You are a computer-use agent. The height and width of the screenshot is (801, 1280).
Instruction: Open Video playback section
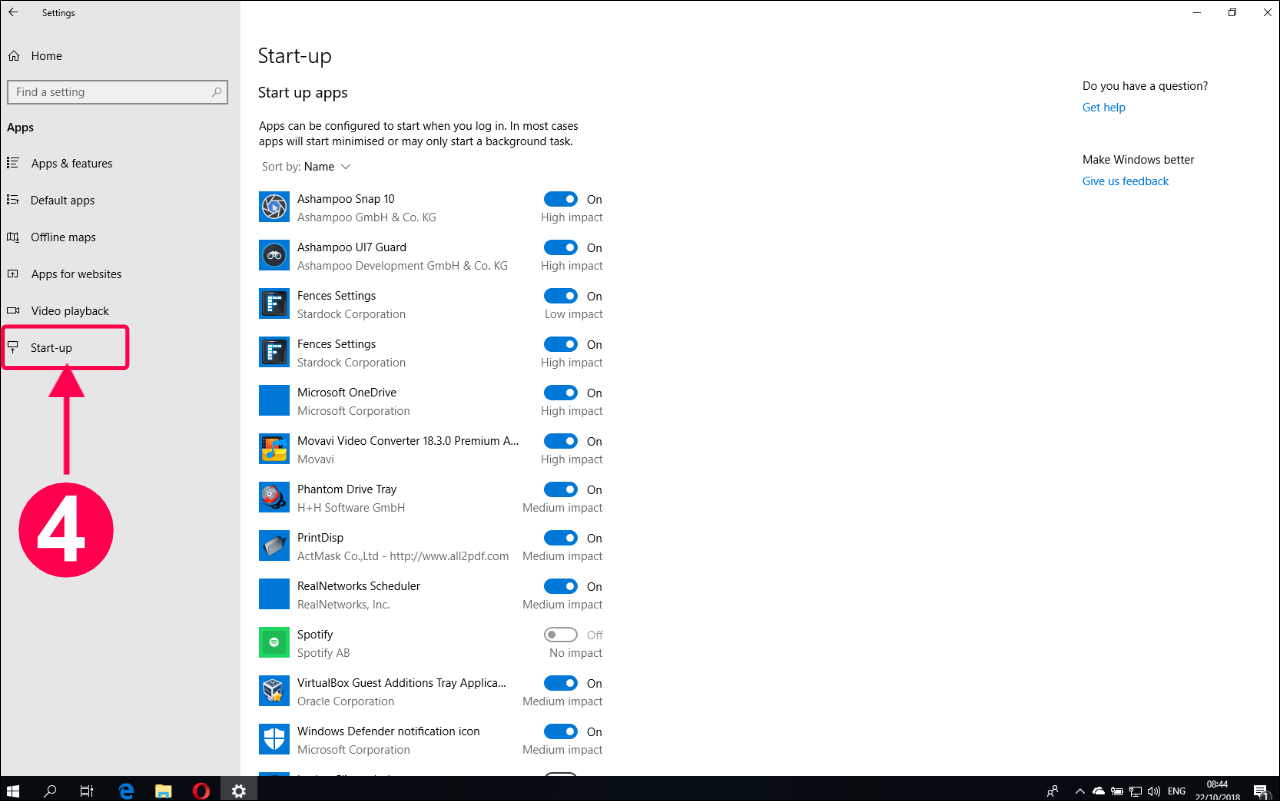(x=69, y=312)
